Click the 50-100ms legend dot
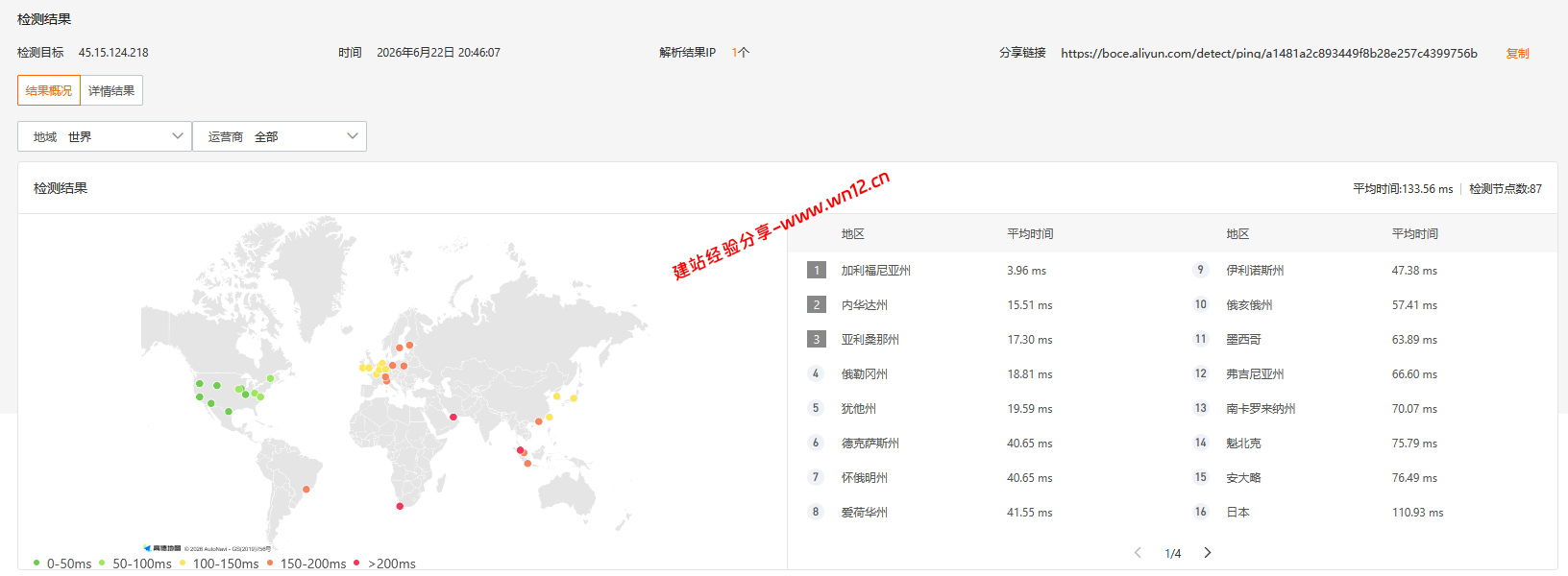 [102, 563]
